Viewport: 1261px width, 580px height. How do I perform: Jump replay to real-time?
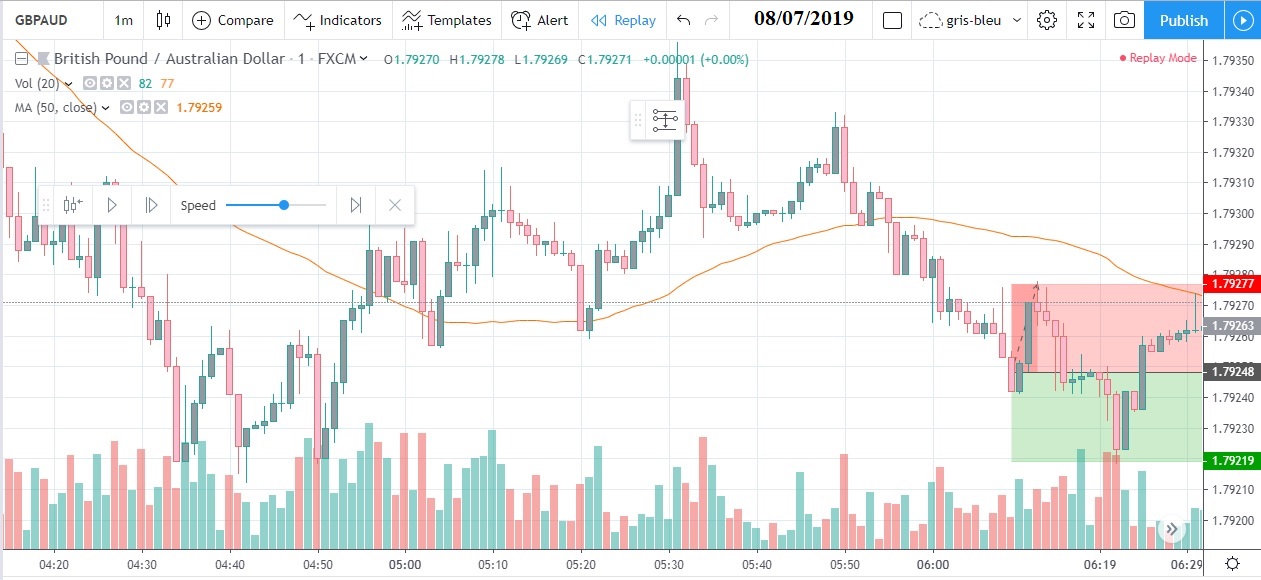pyautogui.click(x=356, y=205)
